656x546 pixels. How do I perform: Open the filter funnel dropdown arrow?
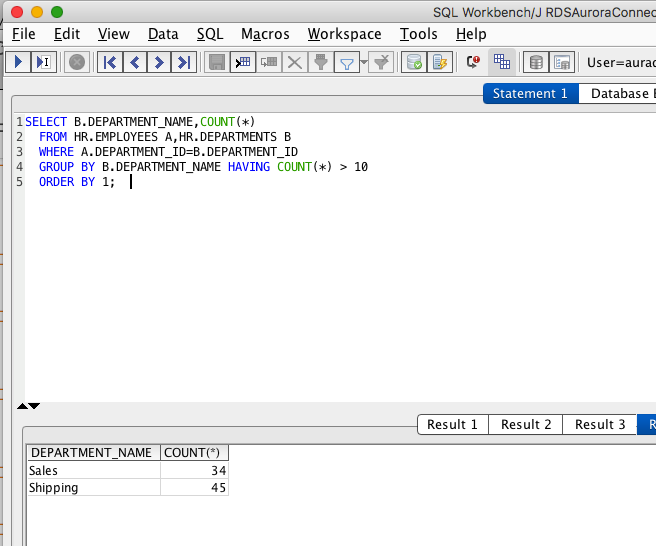click(363, 62)
